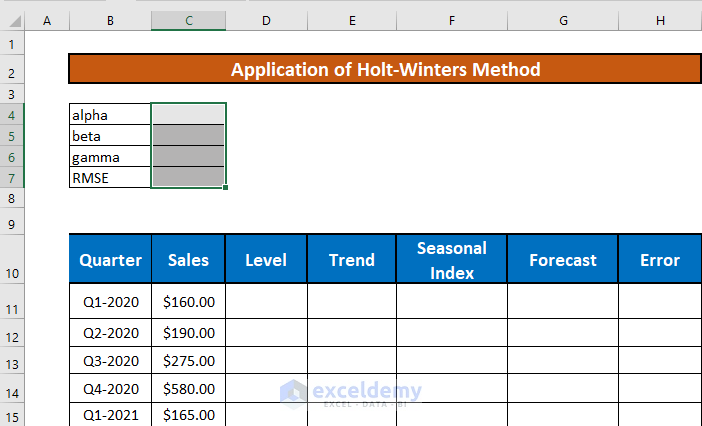Click the 'Q1-2020' cell

tap(110, 302)
